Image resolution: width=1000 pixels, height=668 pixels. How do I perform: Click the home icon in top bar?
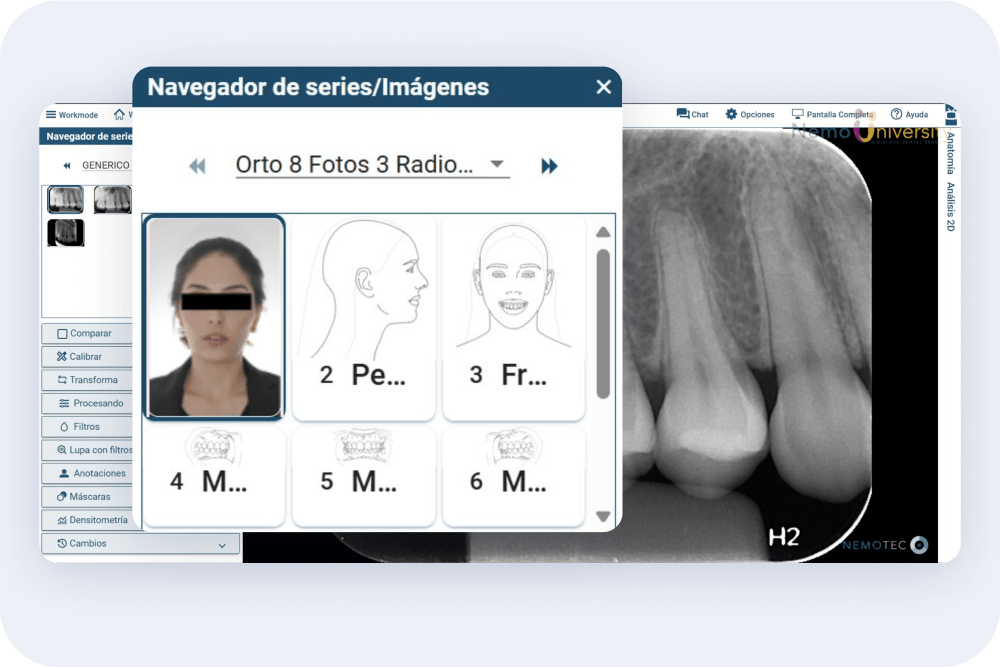pyautogui.click(x=119, y=115)
